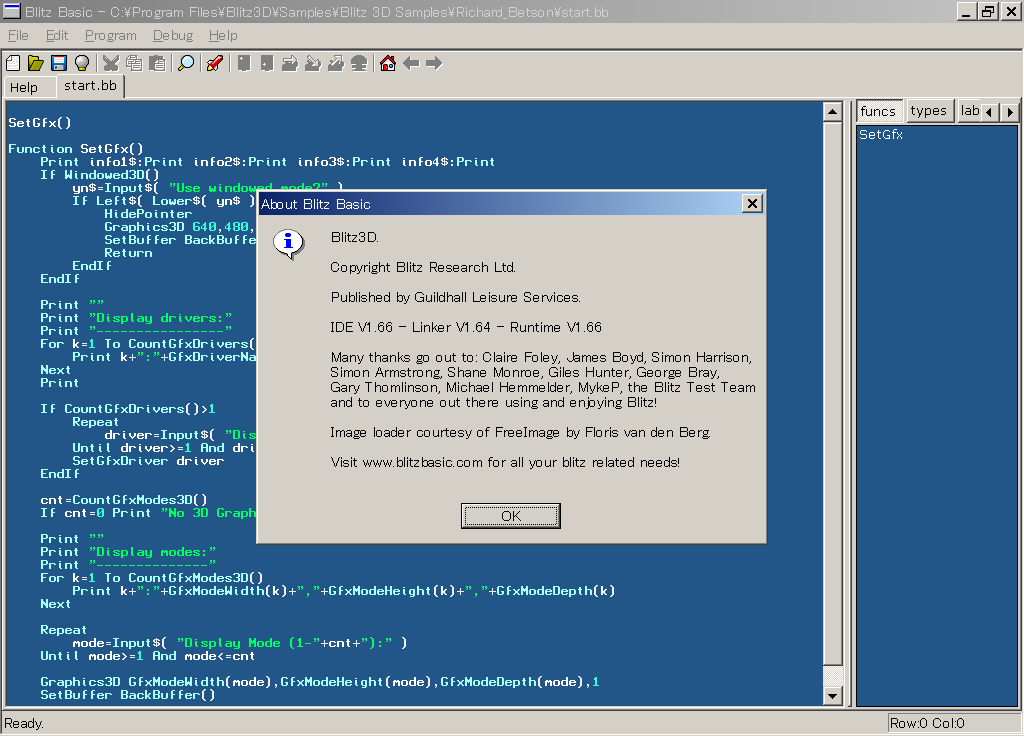Click the 'Graphics3D GfxModeWidth(mode)' code line
Image resolution: width=1024 pixels, height=736 pixels.
pyautogui.click(x=320, y=682)
